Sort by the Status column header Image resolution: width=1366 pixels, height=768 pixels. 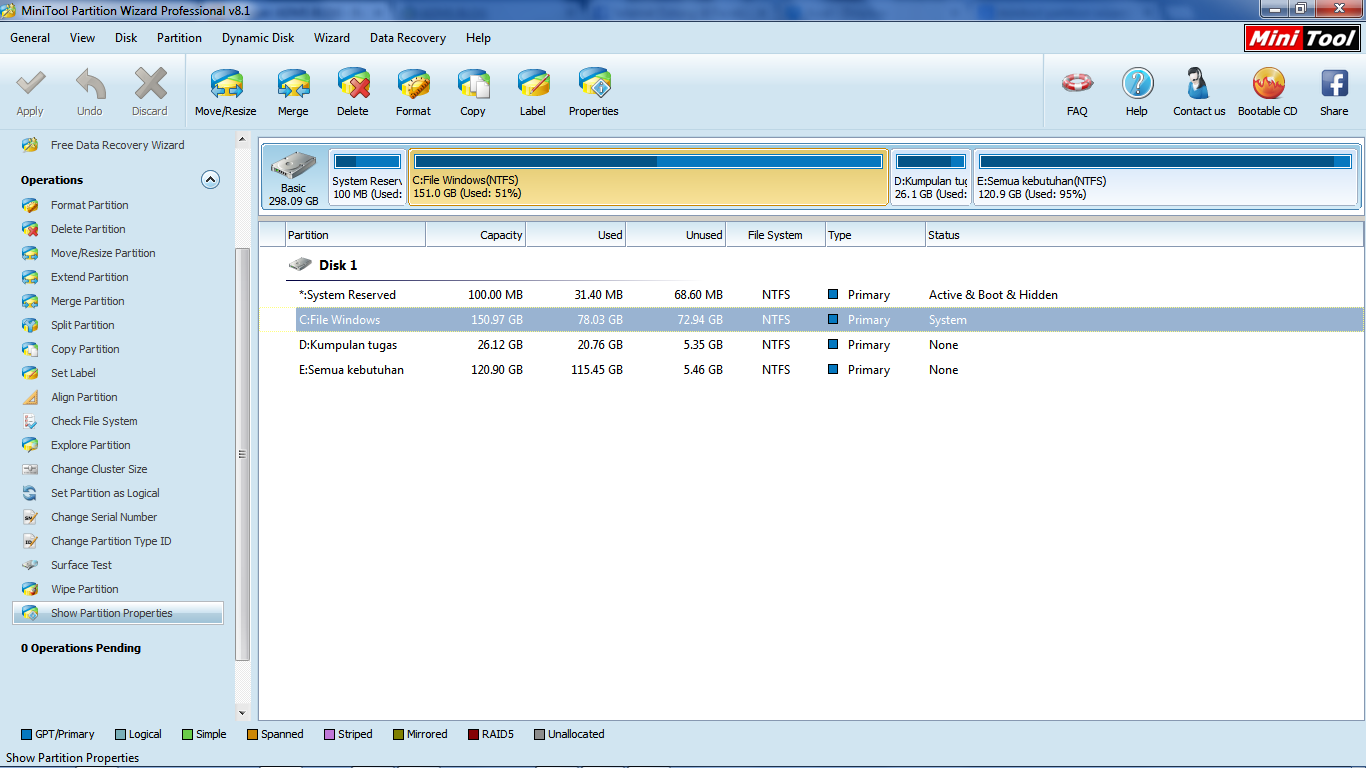[1145, 235]
